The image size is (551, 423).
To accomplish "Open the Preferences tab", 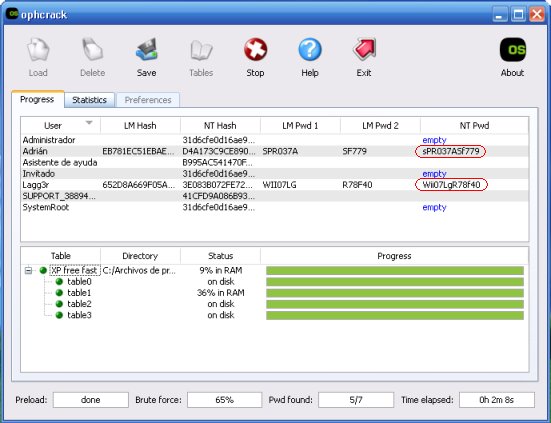I will 148,100.
